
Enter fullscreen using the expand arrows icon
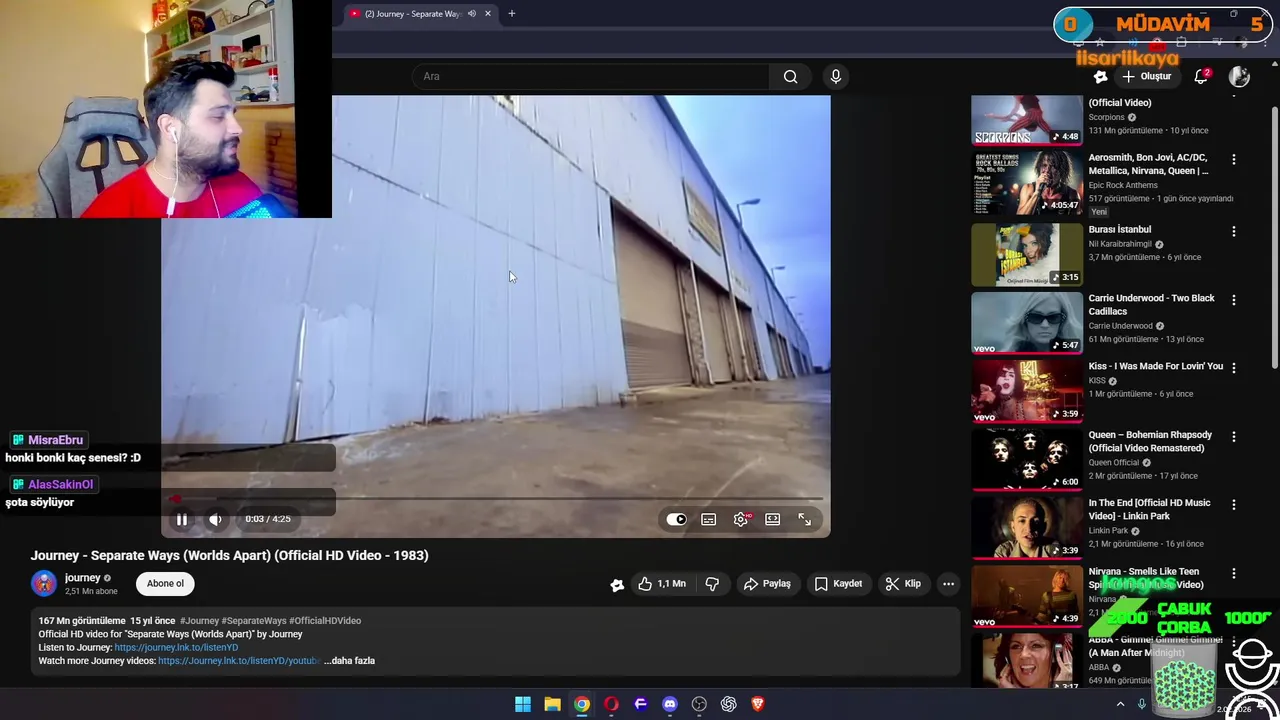[805, 519]
